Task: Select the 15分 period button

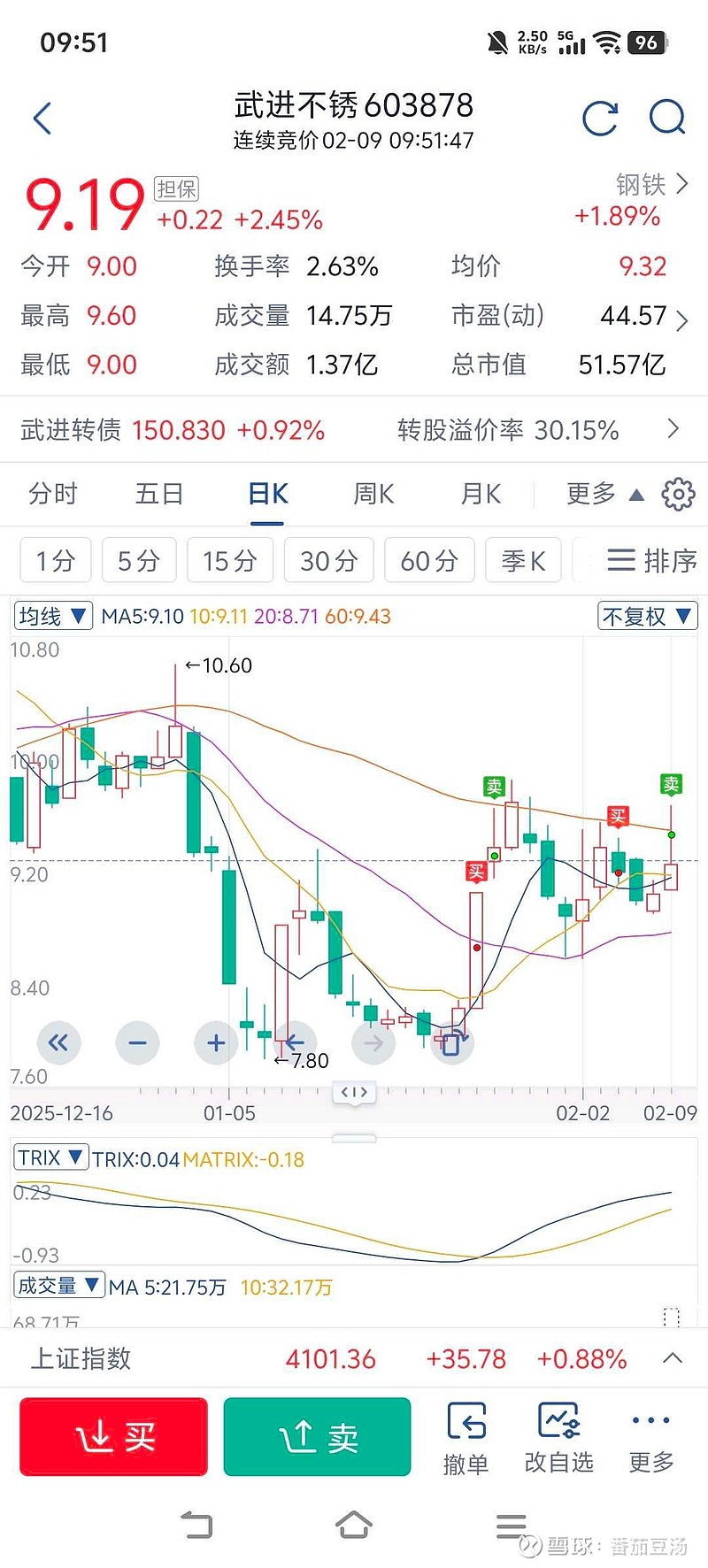Action: click(x=230, y=560)
